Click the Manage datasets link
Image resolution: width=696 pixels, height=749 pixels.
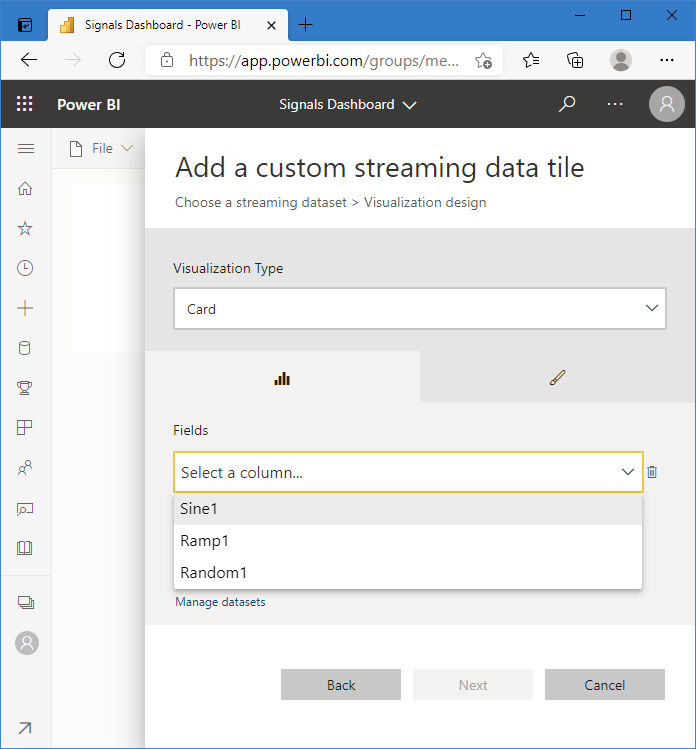point(220,602)
